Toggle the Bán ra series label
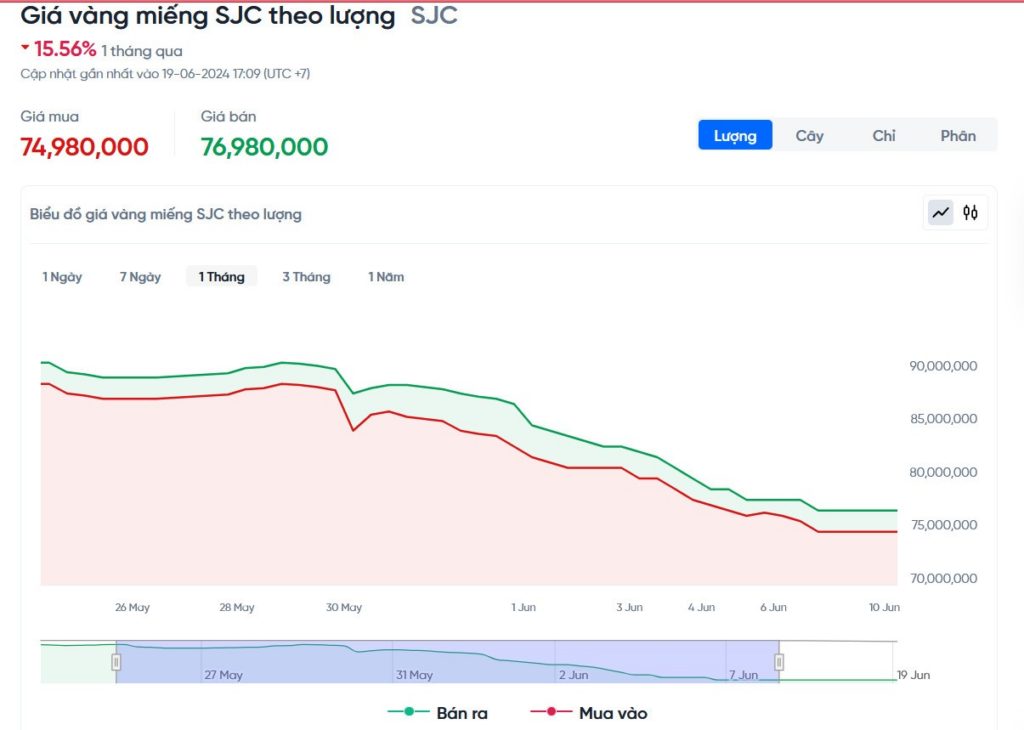This screenshot has height=730, width=1024. click(x=462, y=713)
